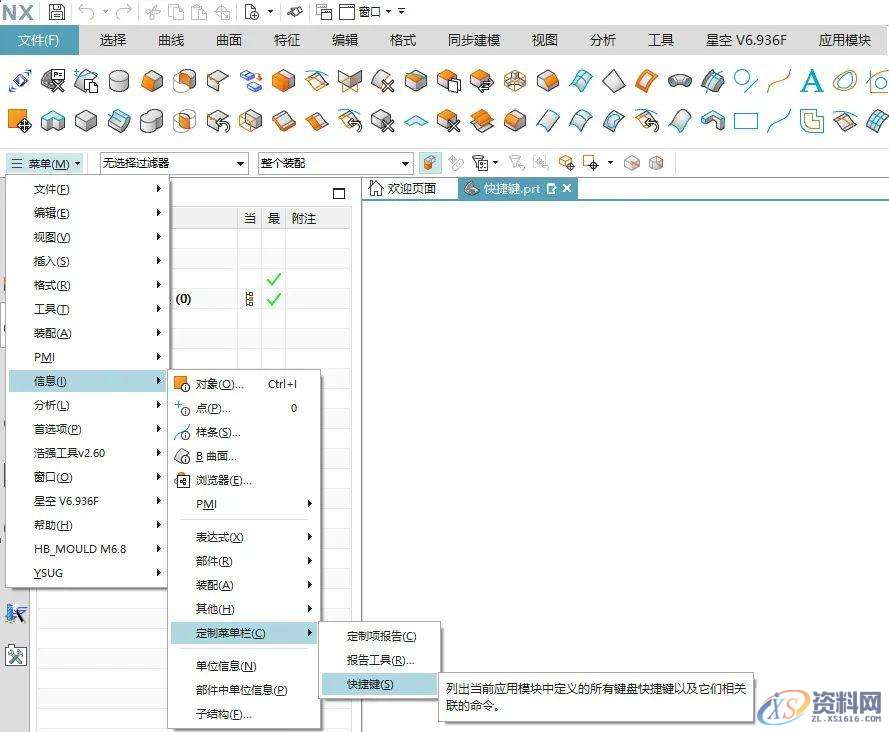Click the 附注 column header

305,218
